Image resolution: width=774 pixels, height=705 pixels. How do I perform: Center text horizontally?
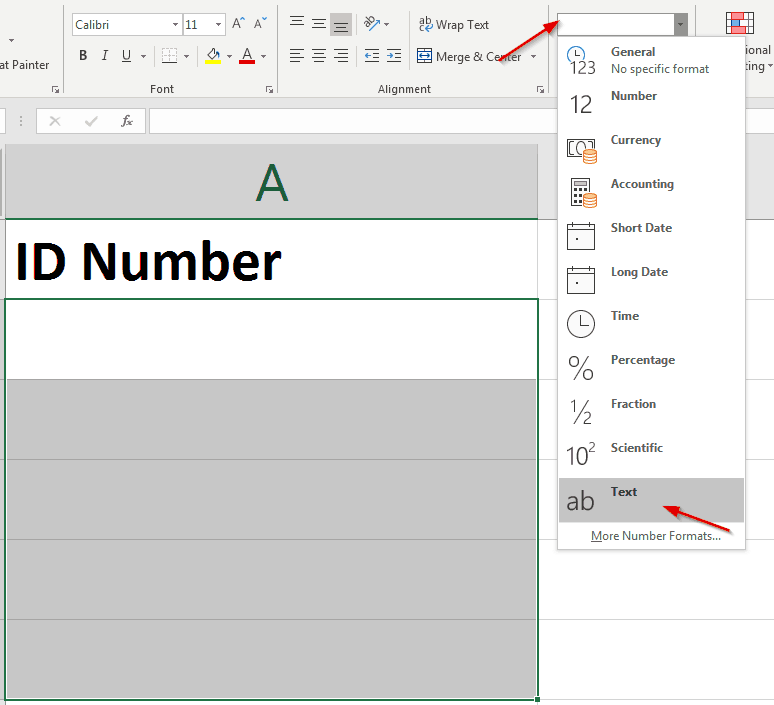pos(319,55)
